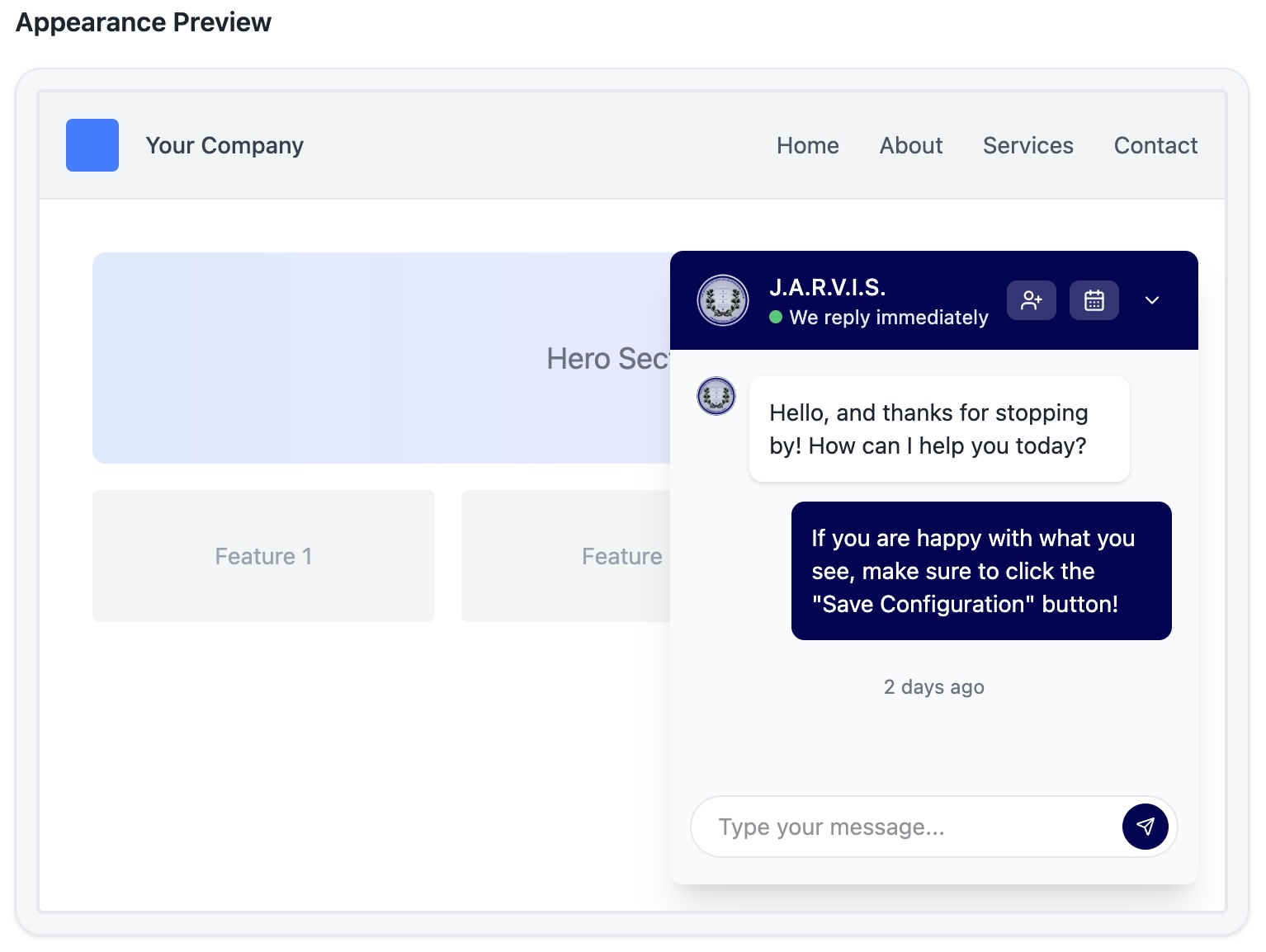Open the calendar booking icon in chat header

(1094, 300)
